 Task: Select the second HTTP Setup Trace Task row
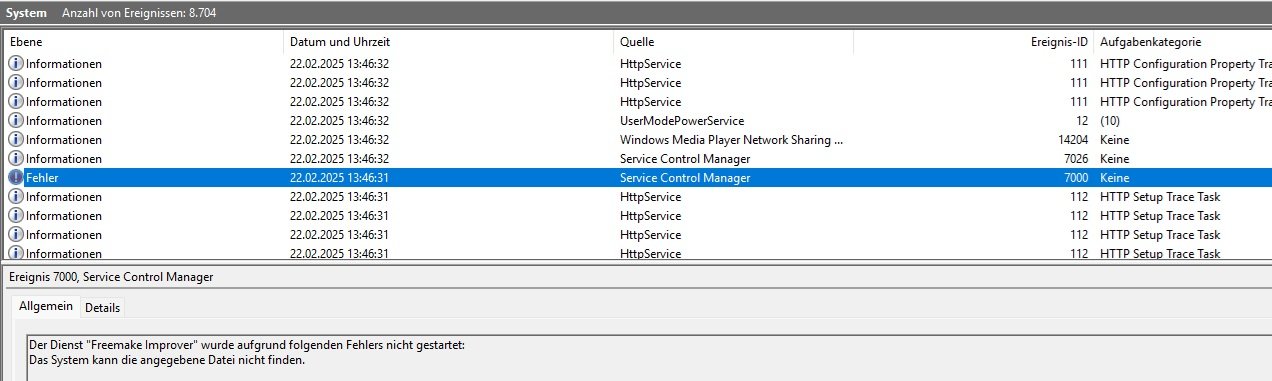pos(638,216)
